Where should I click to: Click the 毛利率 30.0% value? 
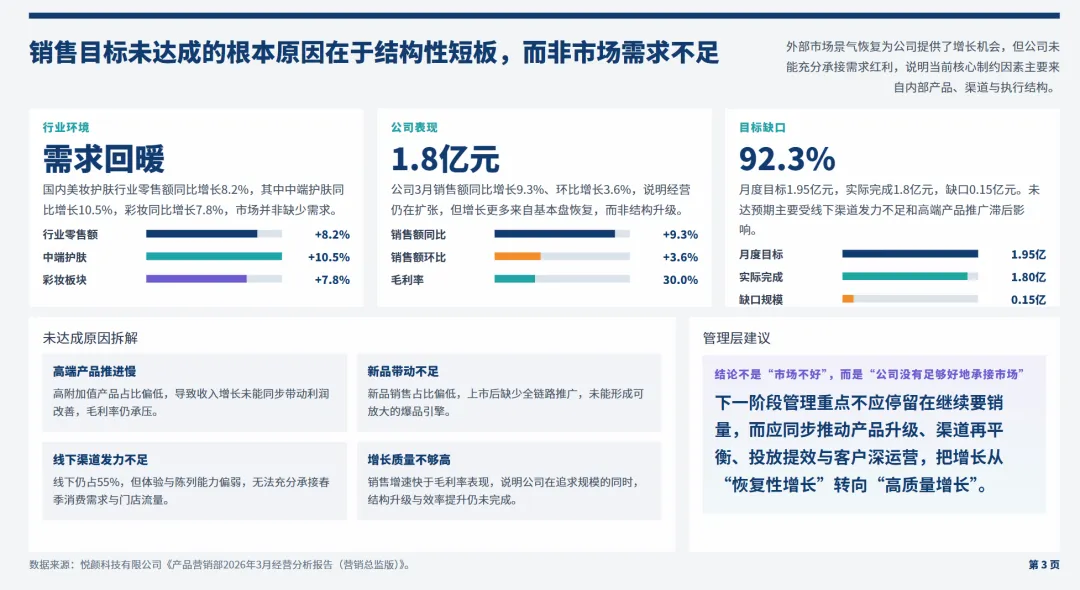(681, 278)
